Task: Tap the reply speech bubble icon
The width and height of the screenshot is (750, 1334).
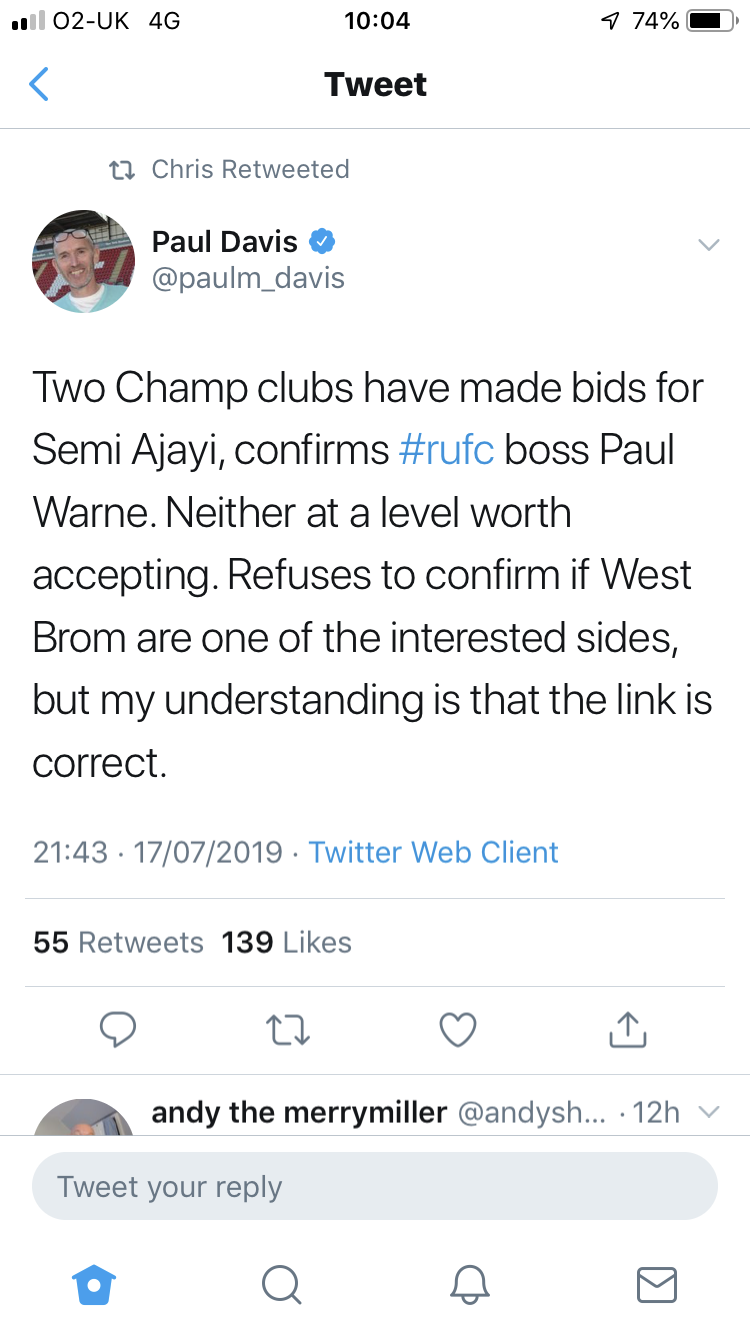Action: [x=119, y=1029]
